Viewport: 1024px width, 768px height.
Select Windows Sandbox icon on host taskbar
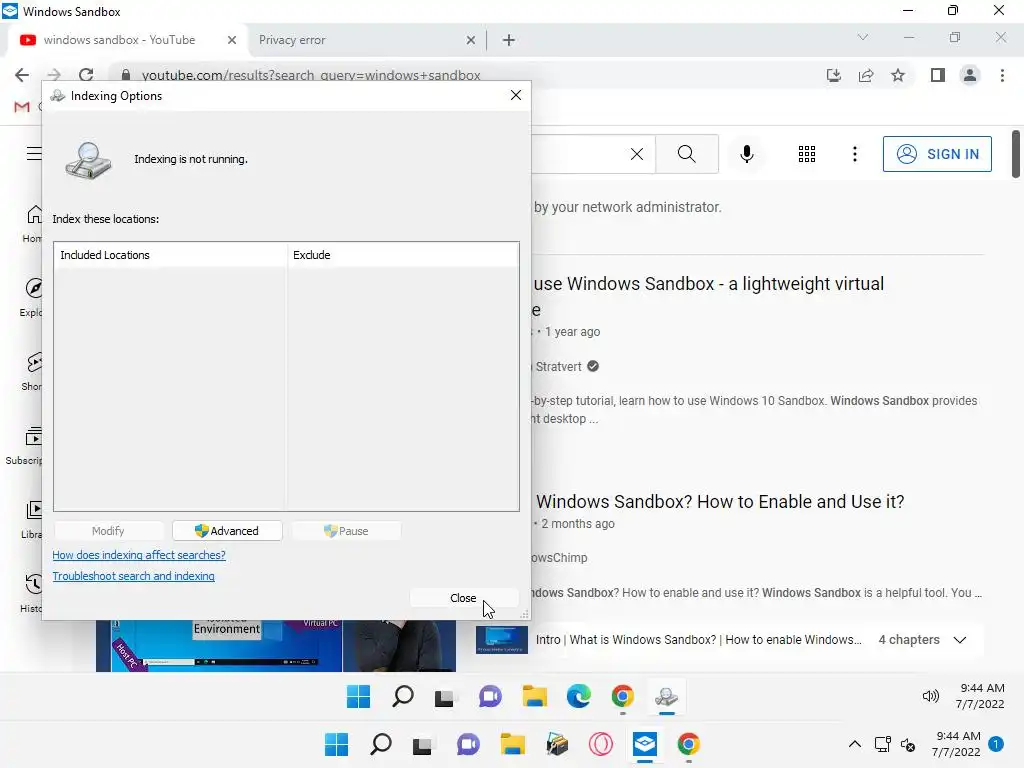[x=645, y=744]
